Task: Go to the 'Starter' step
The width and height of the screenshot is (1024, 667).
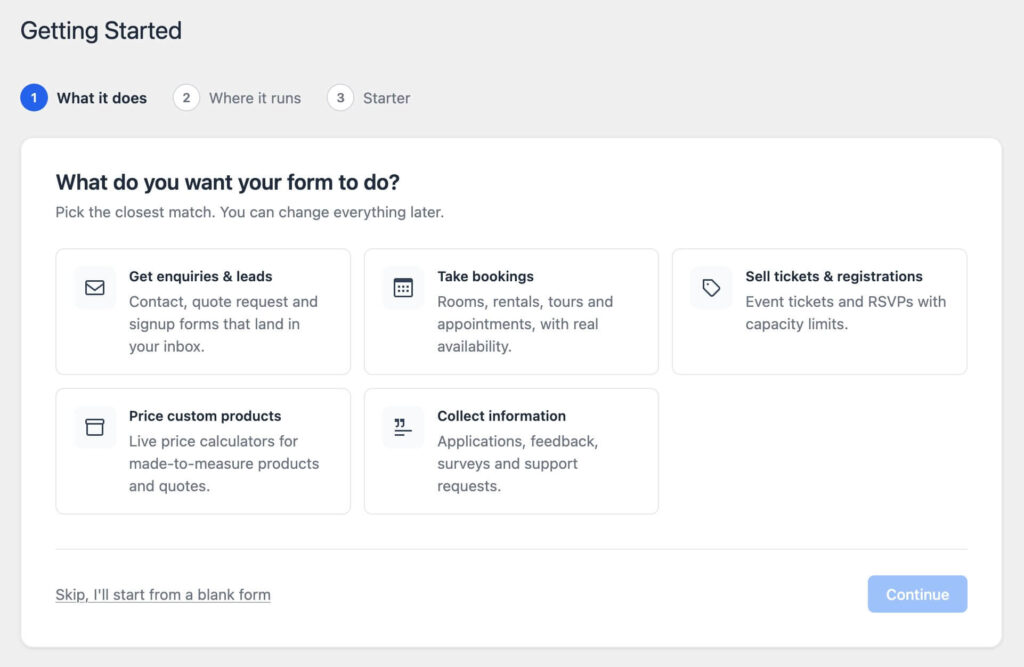Action: pos(387,98)
